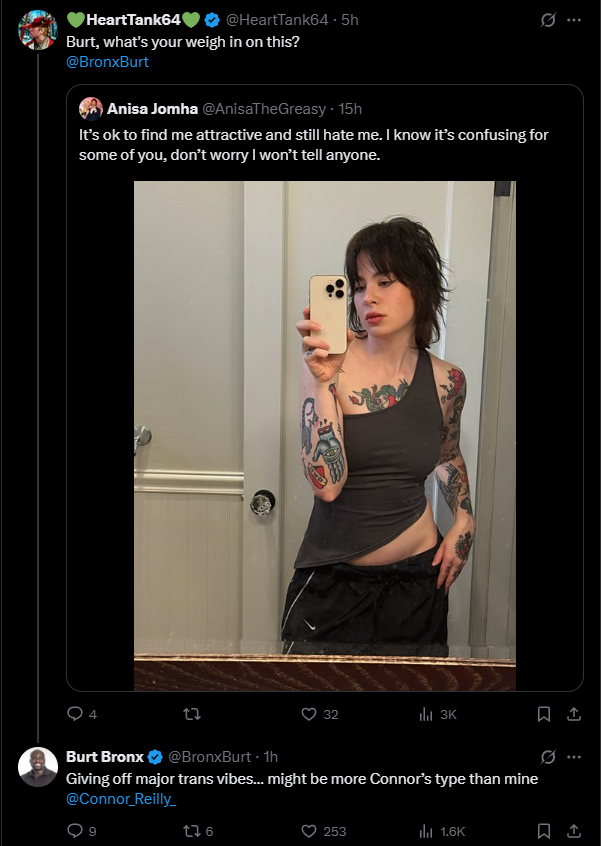Like HeartTank64's tweet with 32 likes

click(309, 714)
